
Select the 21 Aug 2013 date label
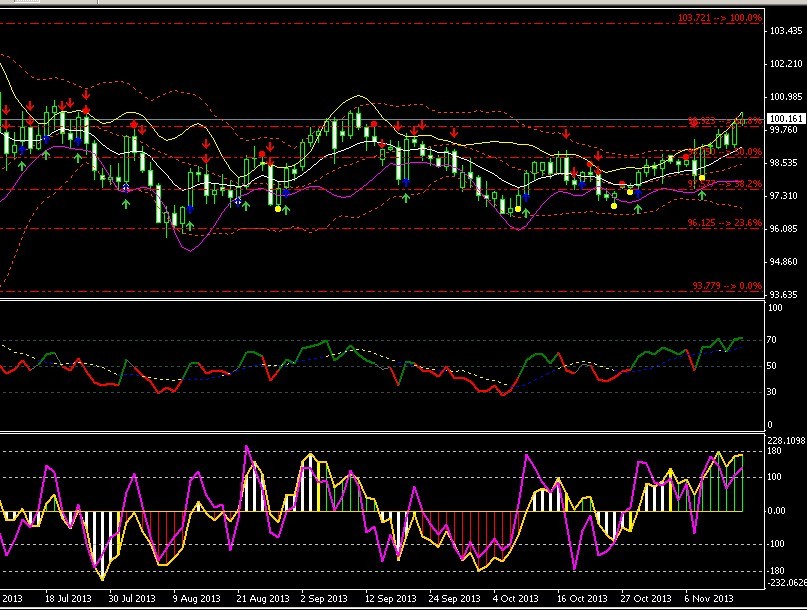click(262, 599)
